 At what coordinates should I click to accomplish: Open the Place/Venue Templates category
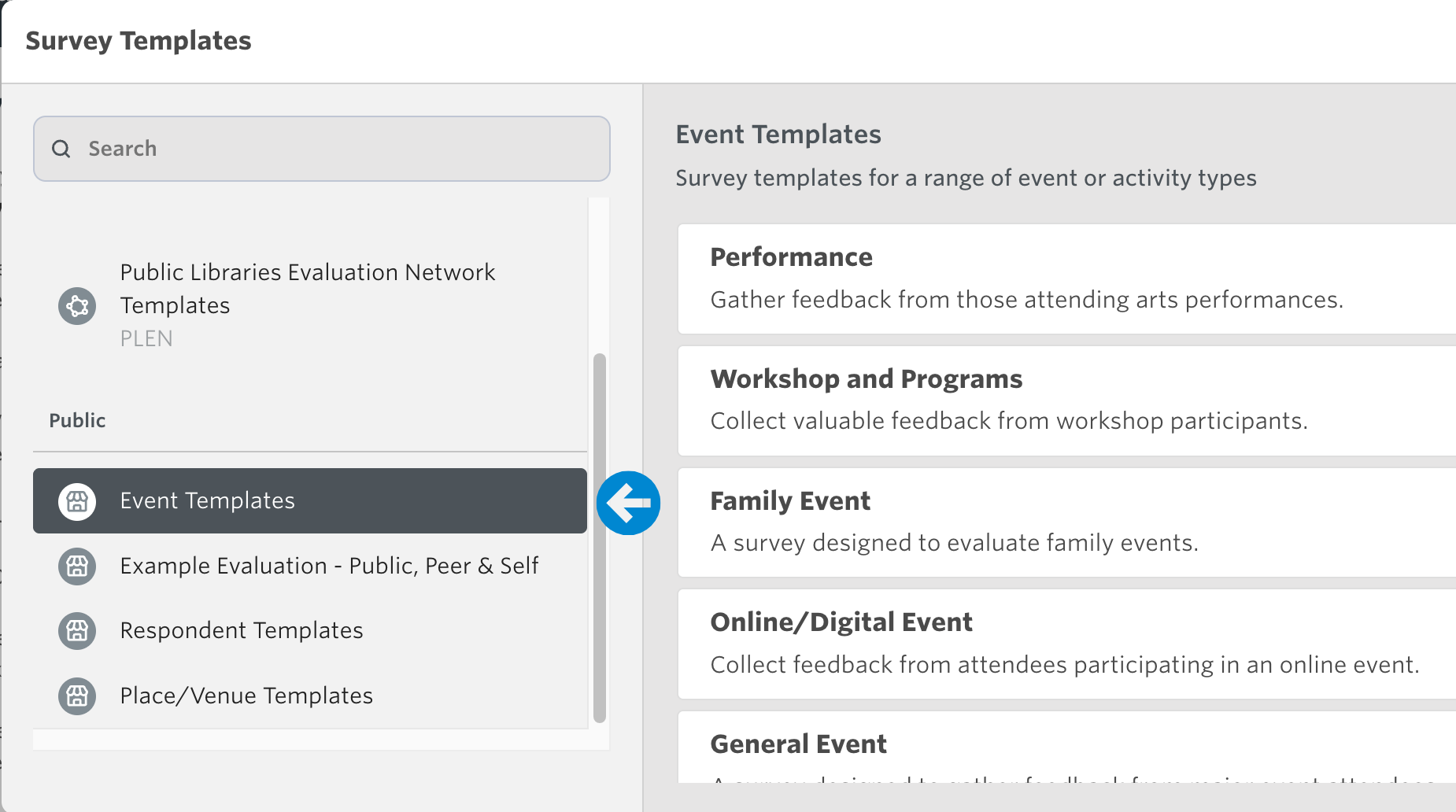click(246, 696)
